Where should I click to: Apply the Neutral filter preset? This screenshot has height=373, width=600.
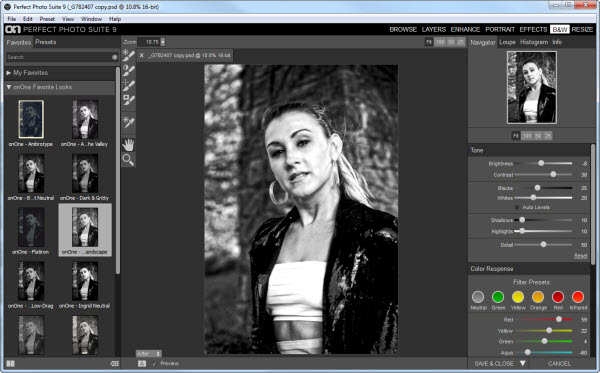478,297
